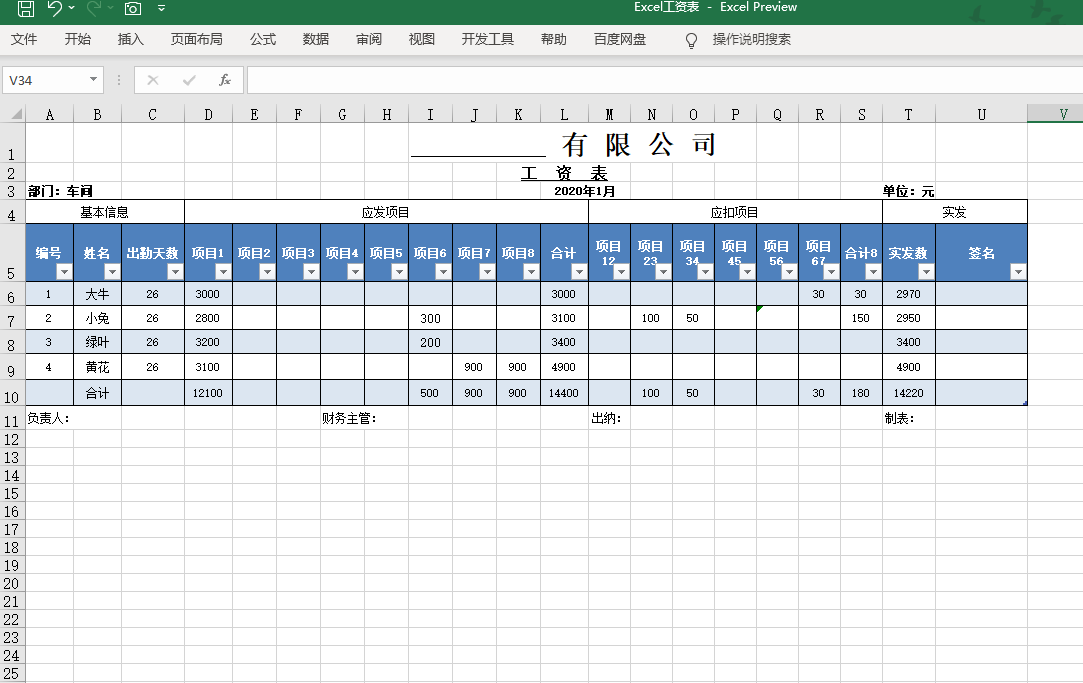Click the name cell 小兔
The width and height of the screenshot is (1083, 683).
pyautogui.click(x=97, y=318)
